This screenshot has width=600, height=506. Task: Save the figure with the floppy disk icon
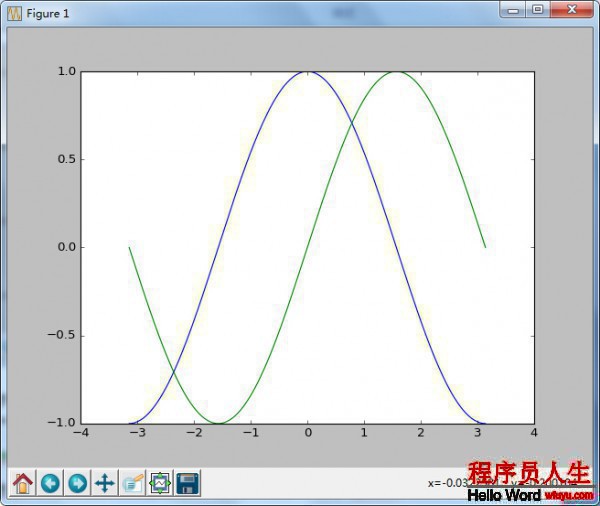(188, 483)
